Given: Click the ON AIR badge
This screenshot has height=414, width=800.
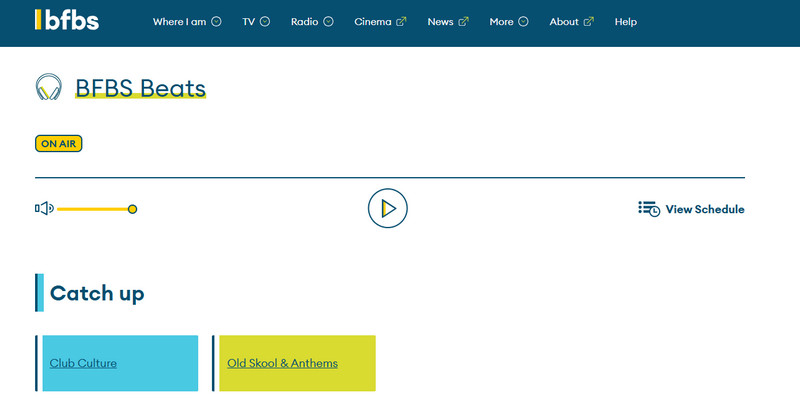Looking at the screenshot, I should pyautogui.click(x=59, y=143).
